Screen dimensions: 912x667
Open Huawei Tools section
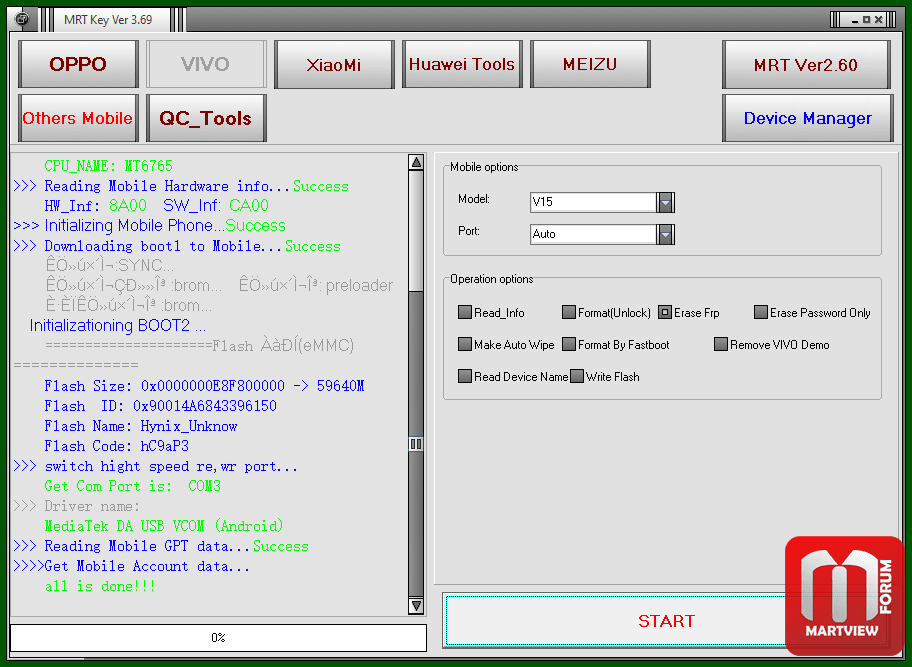coord(462,64)
